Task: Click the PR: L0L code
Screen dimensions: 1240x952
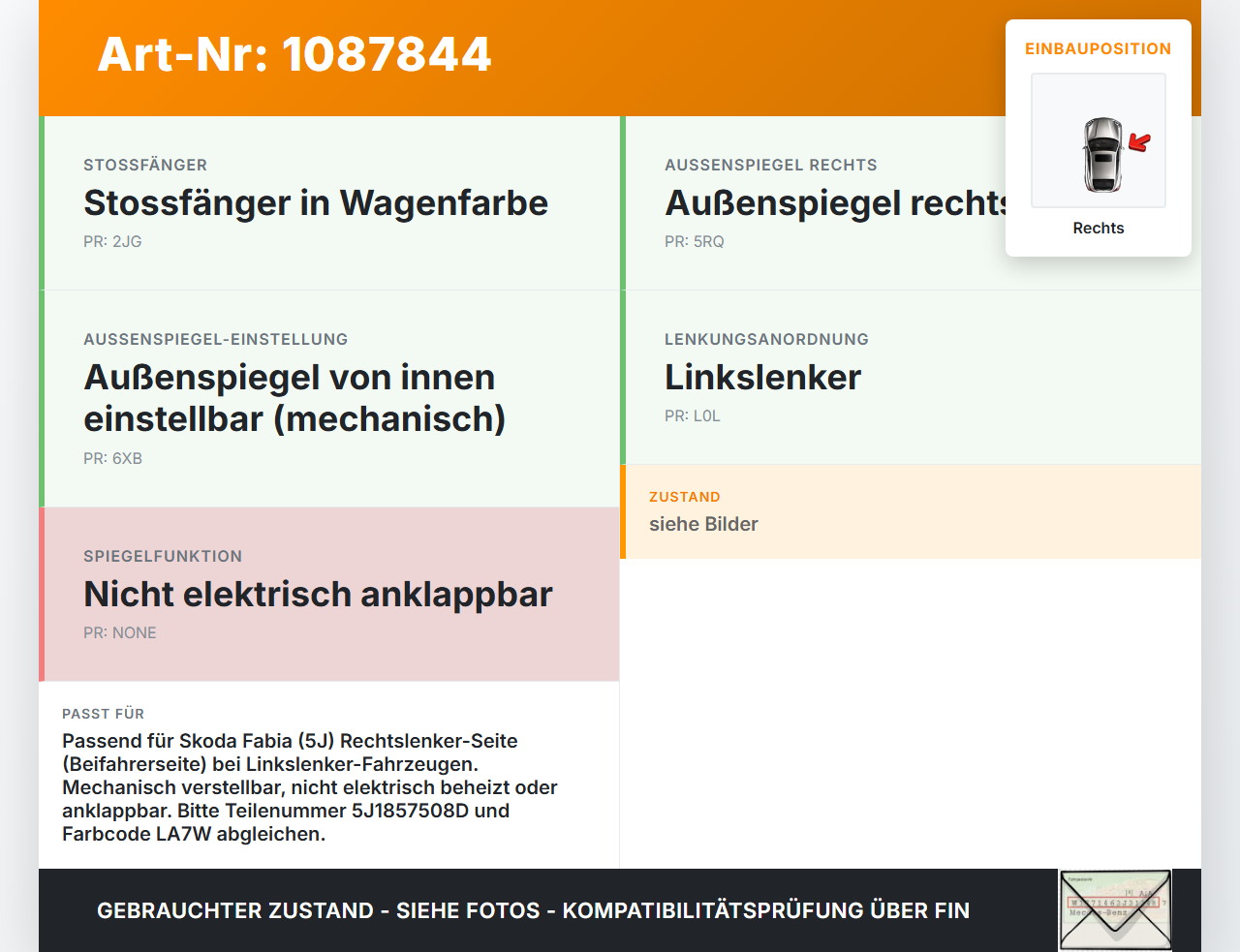Action: (x=693, y=416)
